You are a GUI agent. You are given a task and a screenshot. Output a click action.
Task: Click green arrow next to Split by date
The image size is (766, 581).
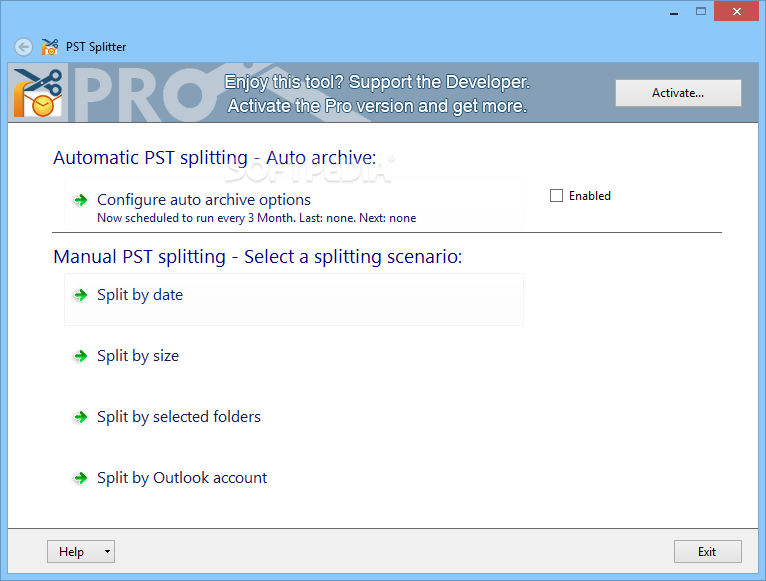click(81, 295)
